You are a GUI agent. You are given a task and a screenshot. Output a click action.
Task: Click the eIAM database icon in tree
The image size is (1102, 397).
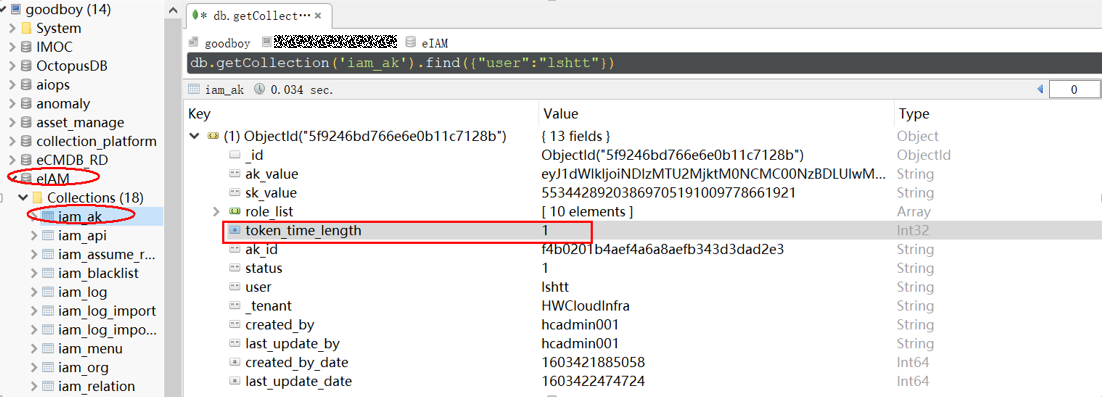coord(27,179)
